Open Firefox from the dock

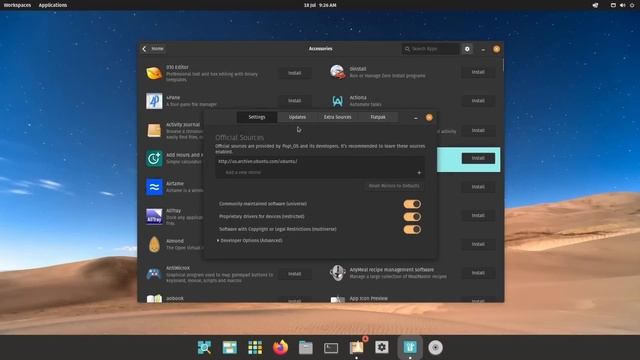[280, 347]
